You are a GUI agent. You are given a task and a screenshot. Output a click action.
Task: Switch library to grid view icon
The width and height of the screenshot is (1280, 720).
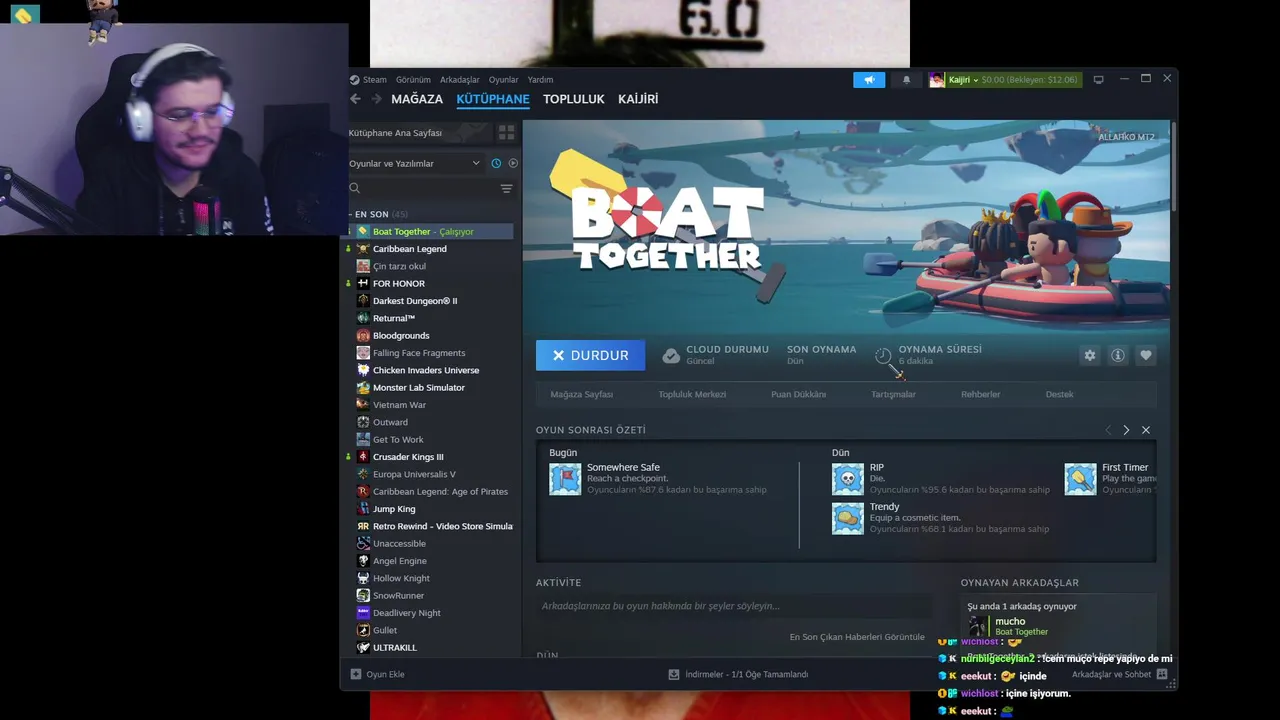click(506, 132)
